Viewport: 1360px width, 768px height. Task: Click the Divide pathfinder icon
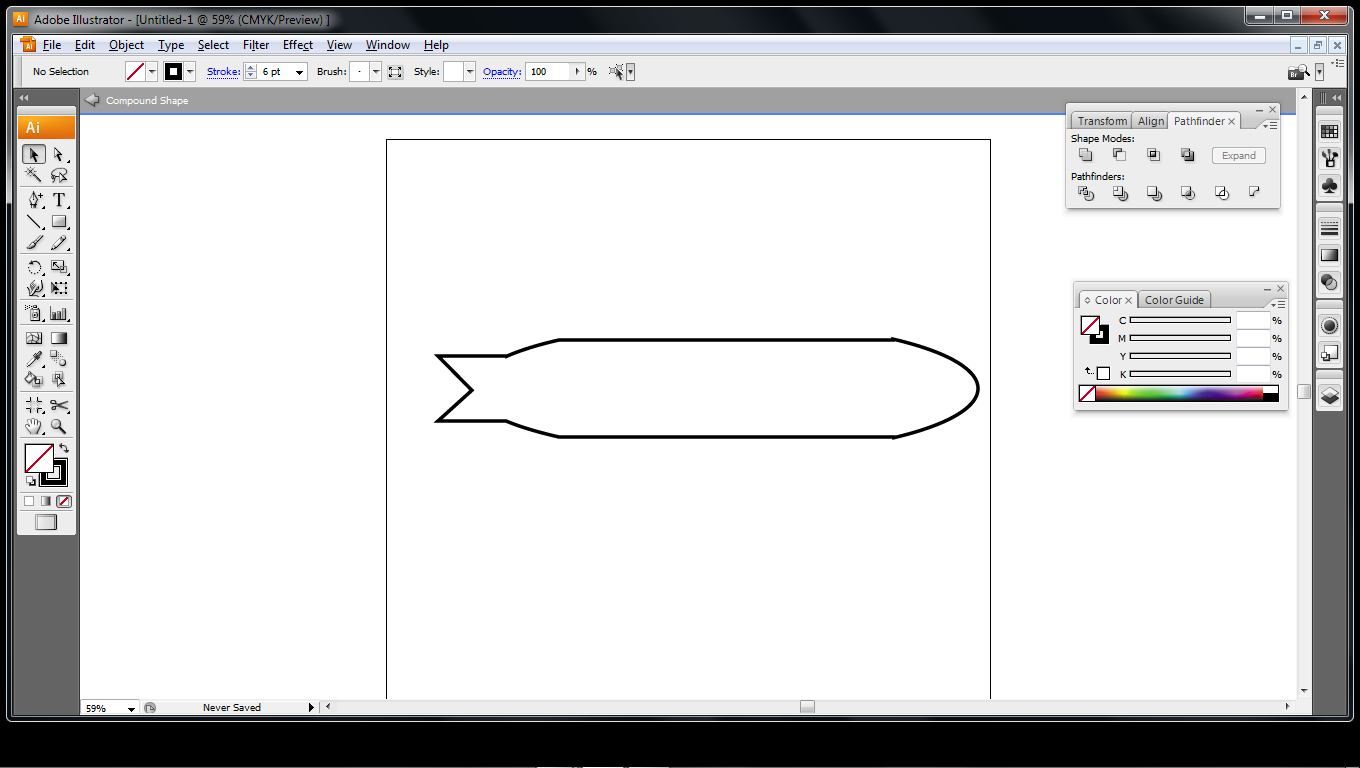point(1086,193)
